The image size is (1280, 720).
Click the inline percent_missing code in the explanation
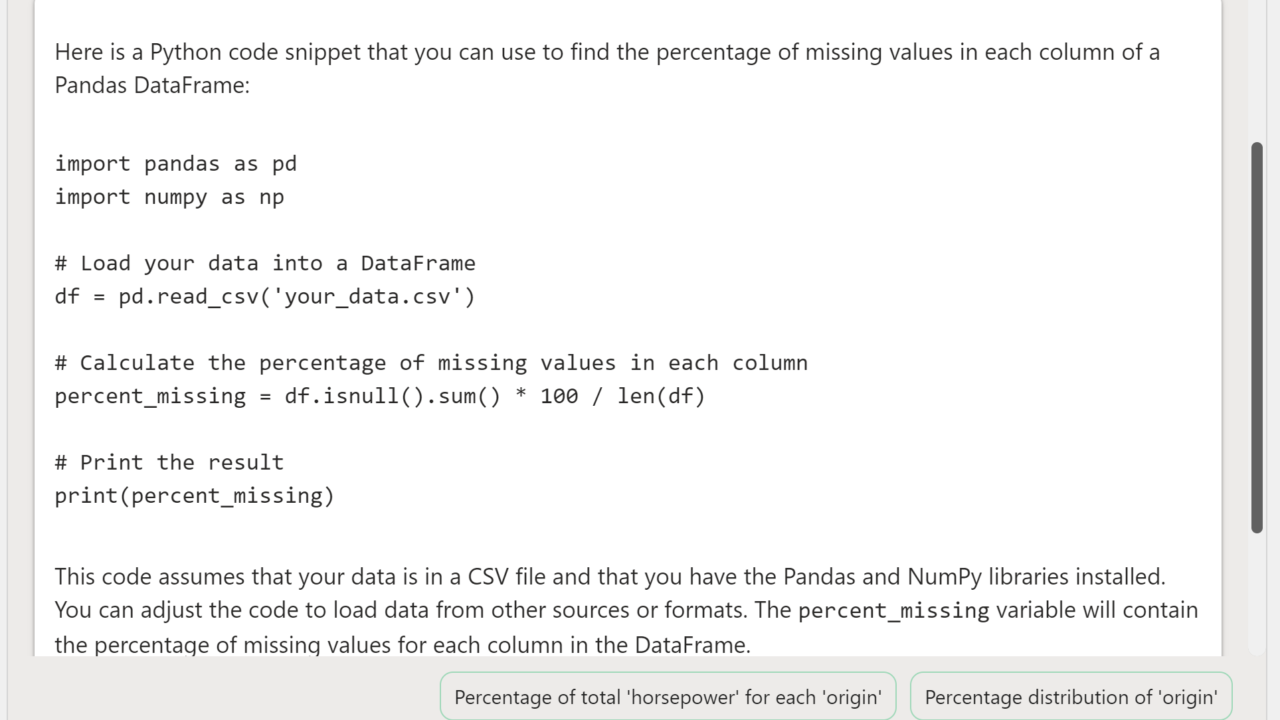point(893,610)
